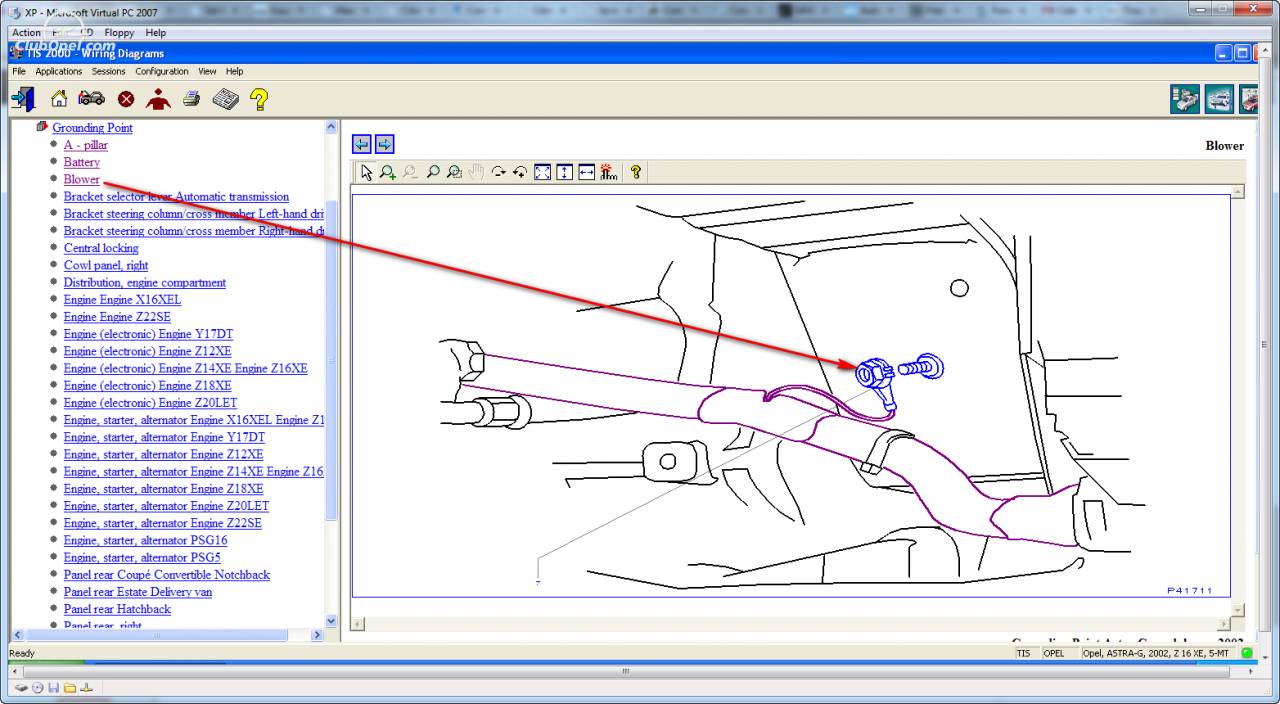
Task: Open help with the yellow question mark
Action: (258, 99)
